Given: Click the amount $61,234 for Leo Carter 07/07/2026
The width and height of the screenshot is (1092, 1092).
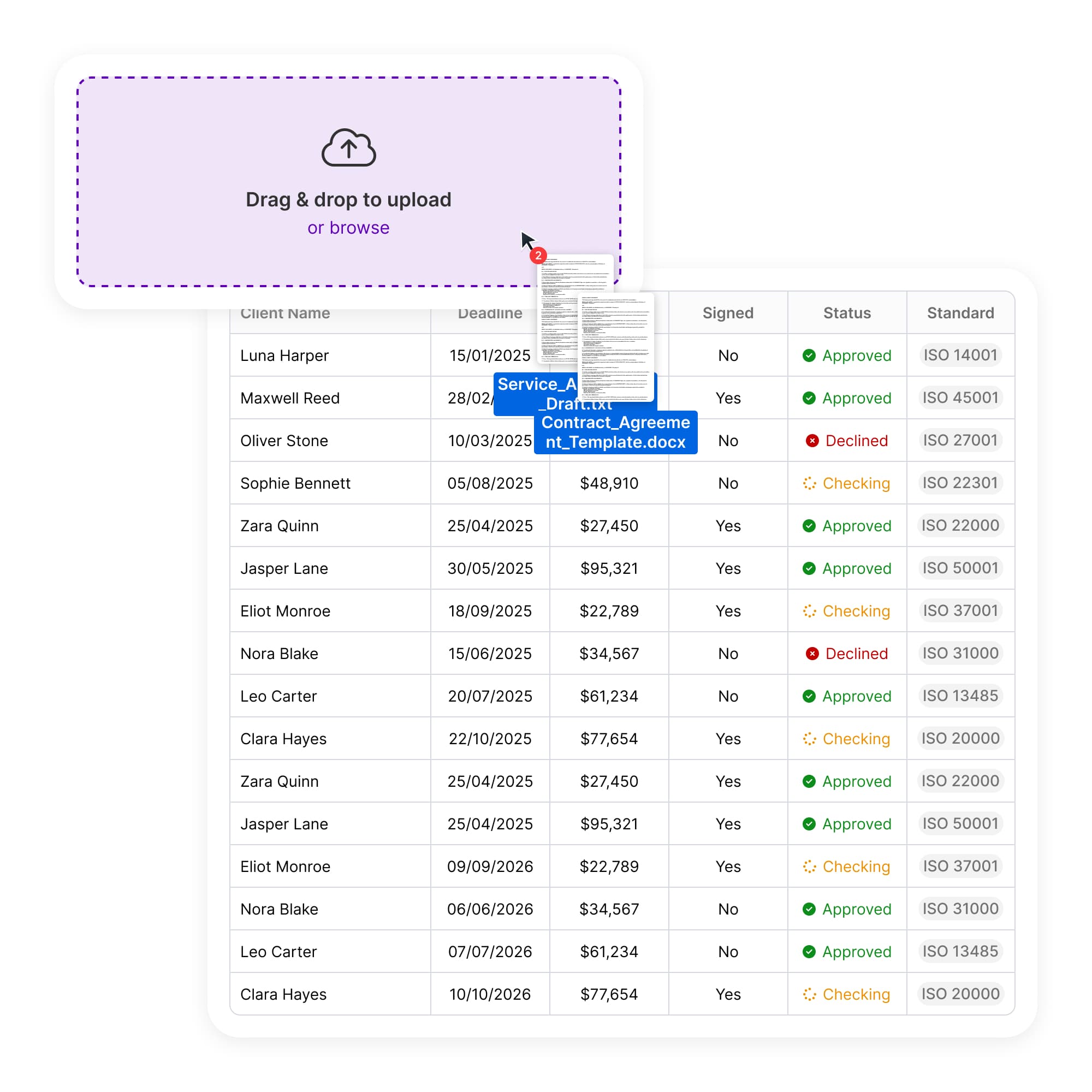Looking at the screenshot, I should (x=609, y=951).
